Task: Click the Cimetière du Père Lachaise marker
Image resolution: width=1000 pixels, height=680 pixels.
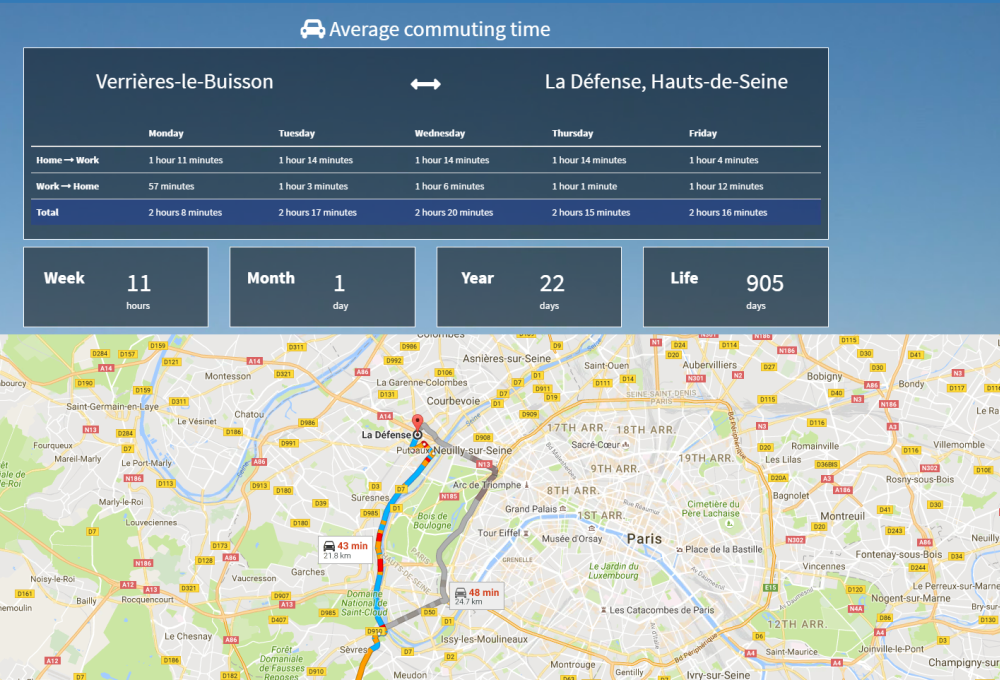Action: pos(730,523)
